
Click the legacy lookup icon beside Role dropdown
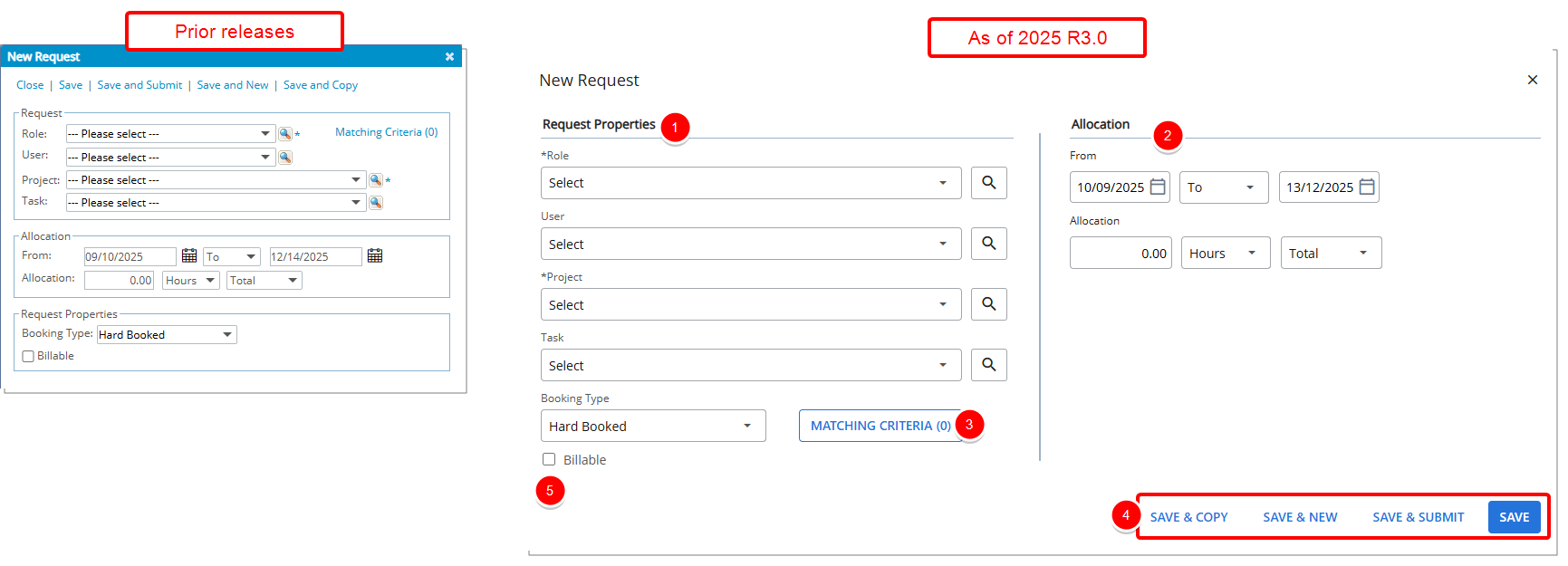pos(285,134)
